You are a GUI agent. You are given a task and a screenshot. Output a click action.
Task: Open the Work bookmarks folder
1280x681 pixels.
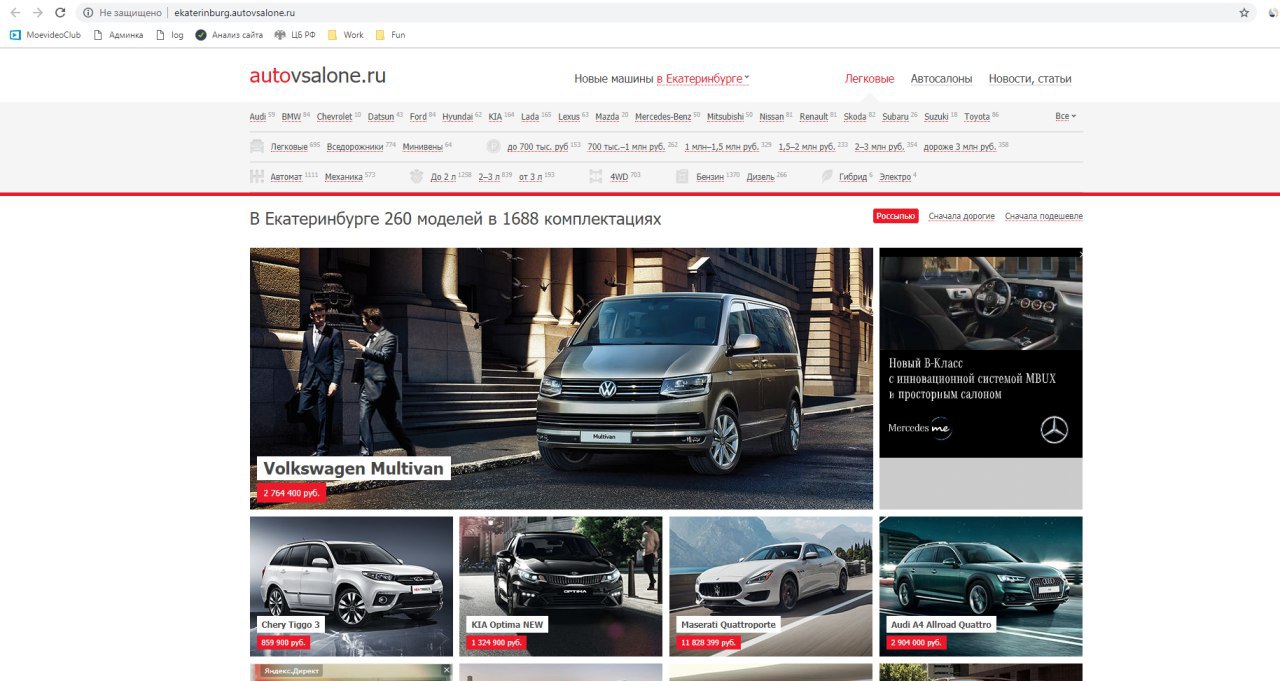pyautogui.click(x=346, y=35)
